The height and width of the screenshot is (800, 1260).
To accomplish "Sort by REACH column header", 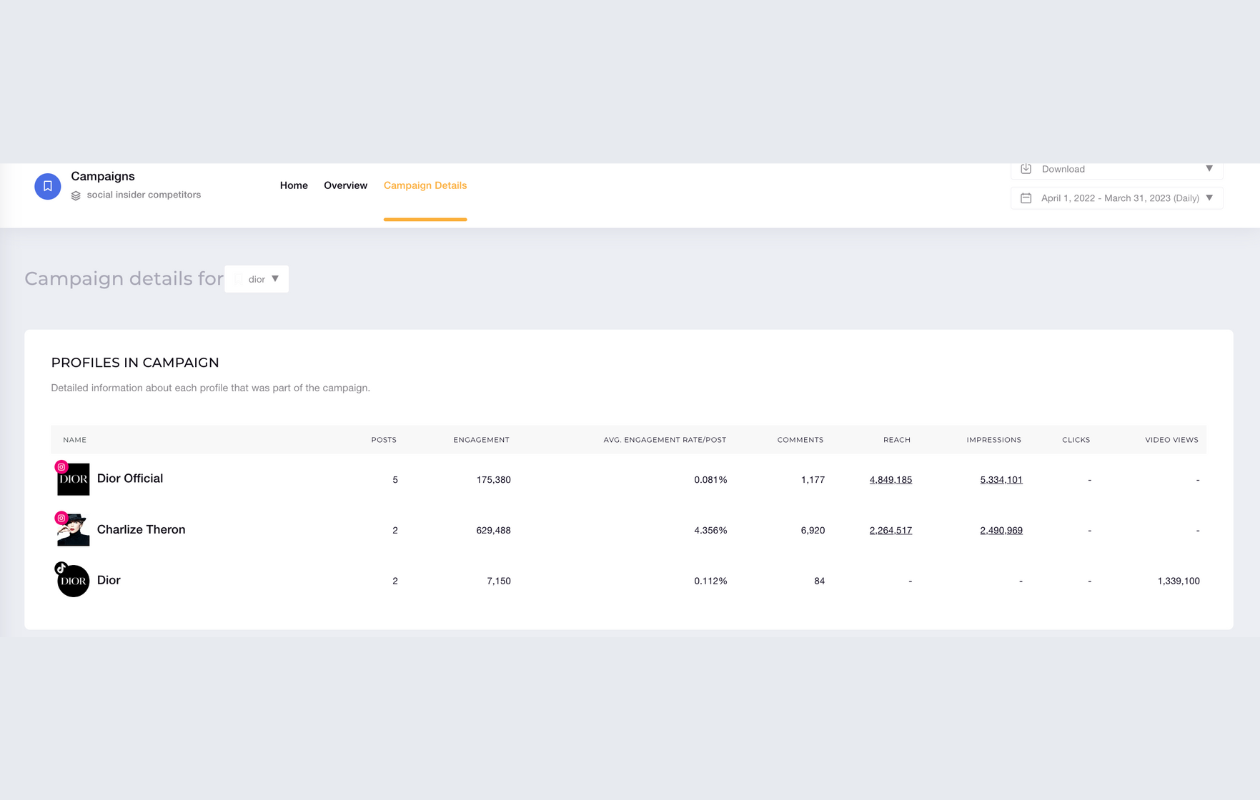I will (x=897, y=440).
